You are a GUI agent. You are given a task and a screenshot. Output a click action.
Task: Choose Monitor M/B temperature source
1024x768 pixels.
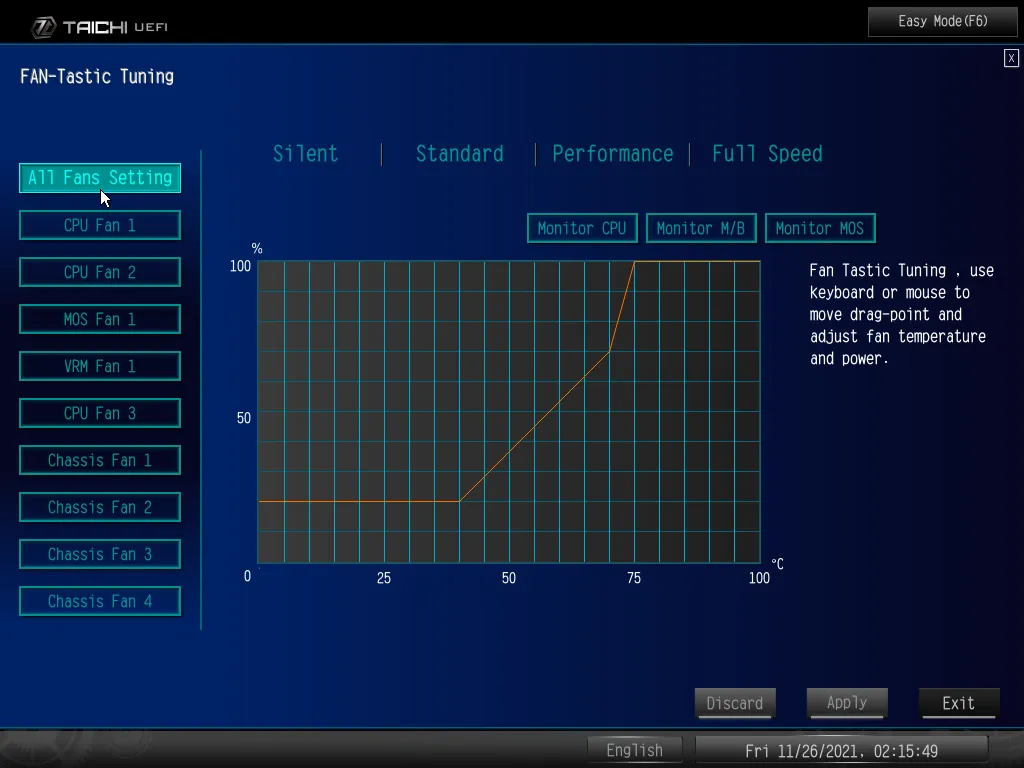pos(701,228)
